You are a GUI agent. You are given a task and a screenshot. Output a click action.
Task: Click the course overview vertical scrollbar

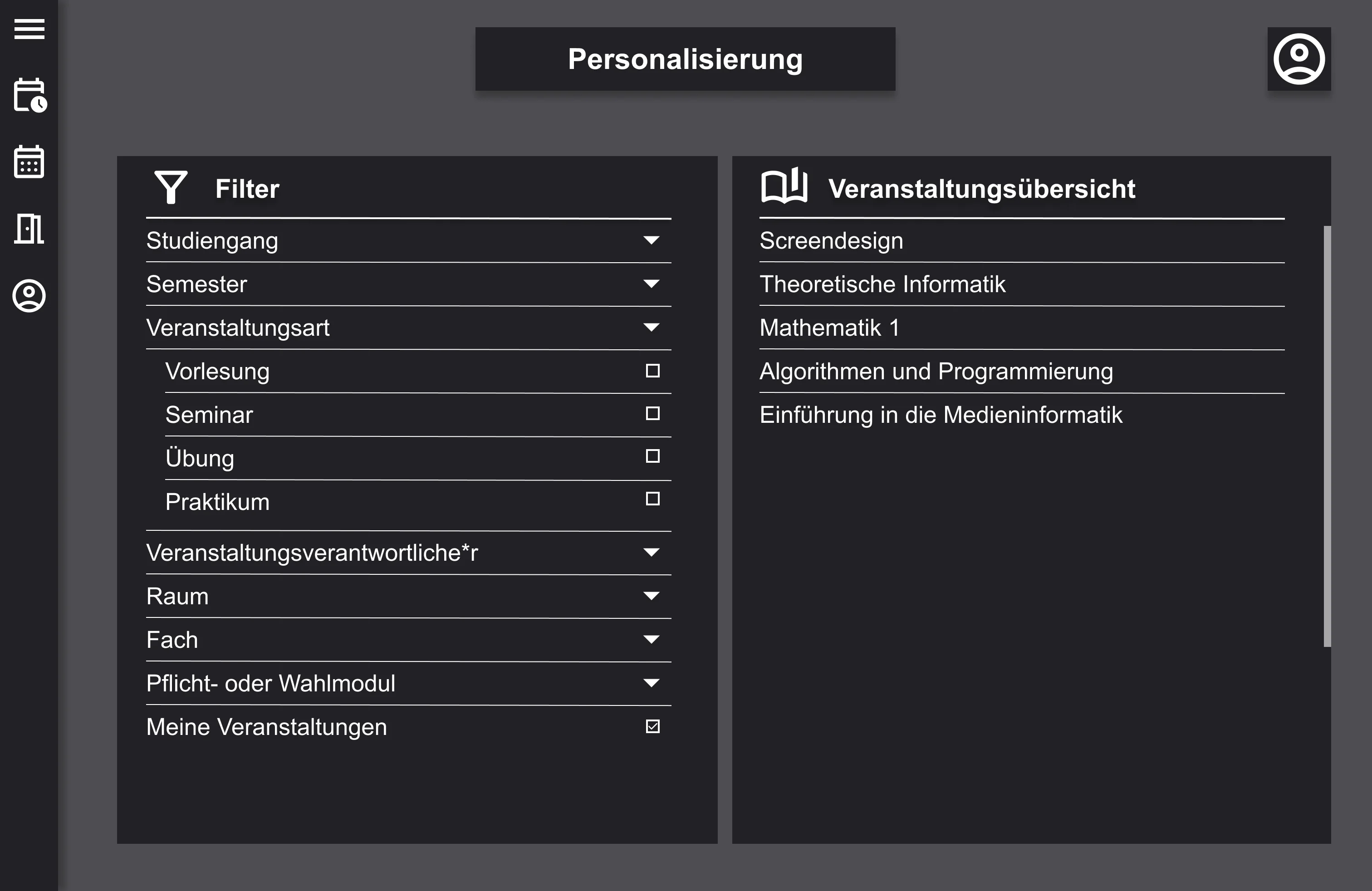click(x=1327, y=436)
